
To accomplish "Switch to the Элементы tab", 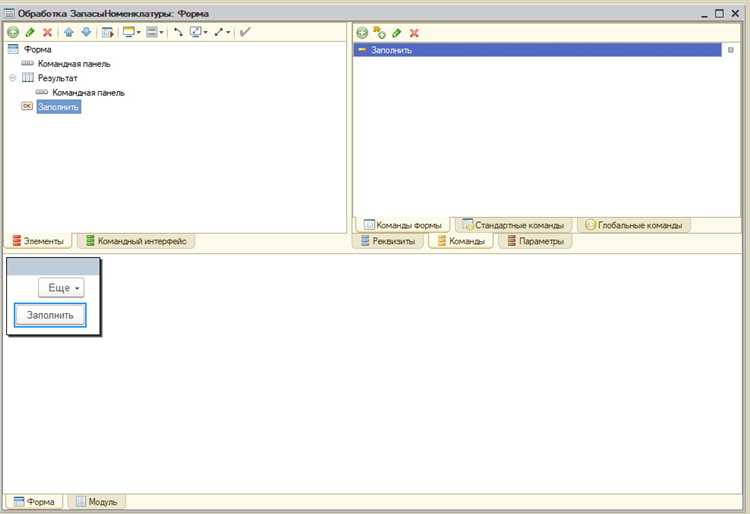I will click(x=38, y=241).
